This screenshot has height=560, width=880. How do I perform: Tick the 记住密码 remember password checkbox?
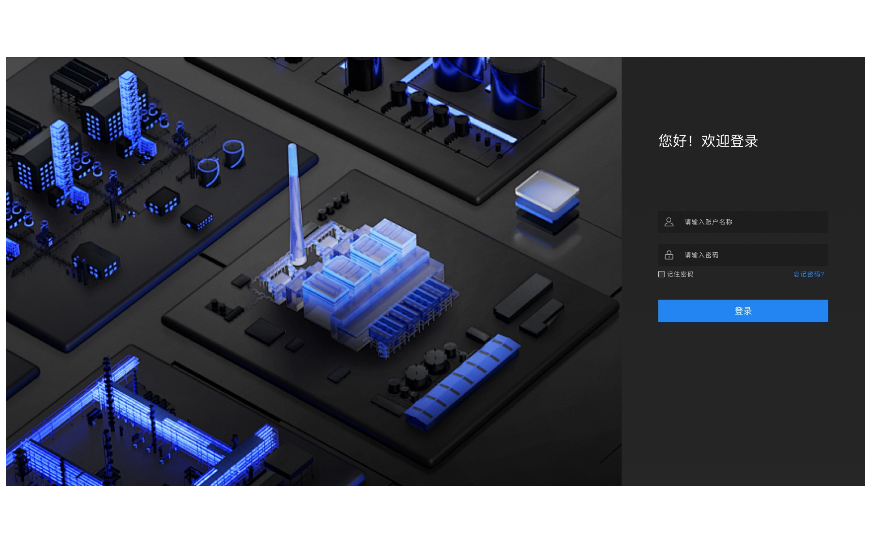pyautogui.click(x=661, y=274)
